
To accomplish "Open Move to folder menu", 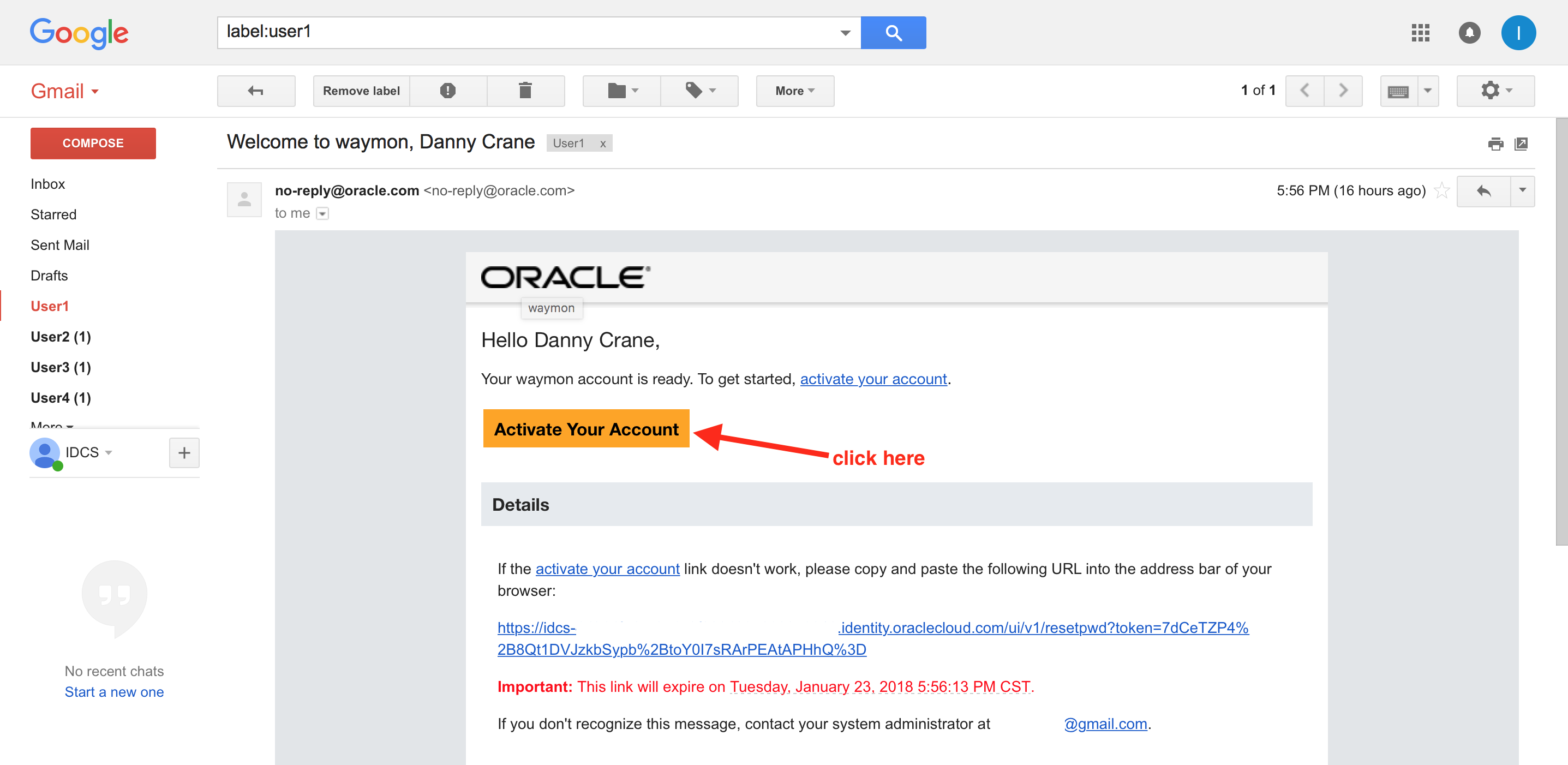I will coord(622,91).
